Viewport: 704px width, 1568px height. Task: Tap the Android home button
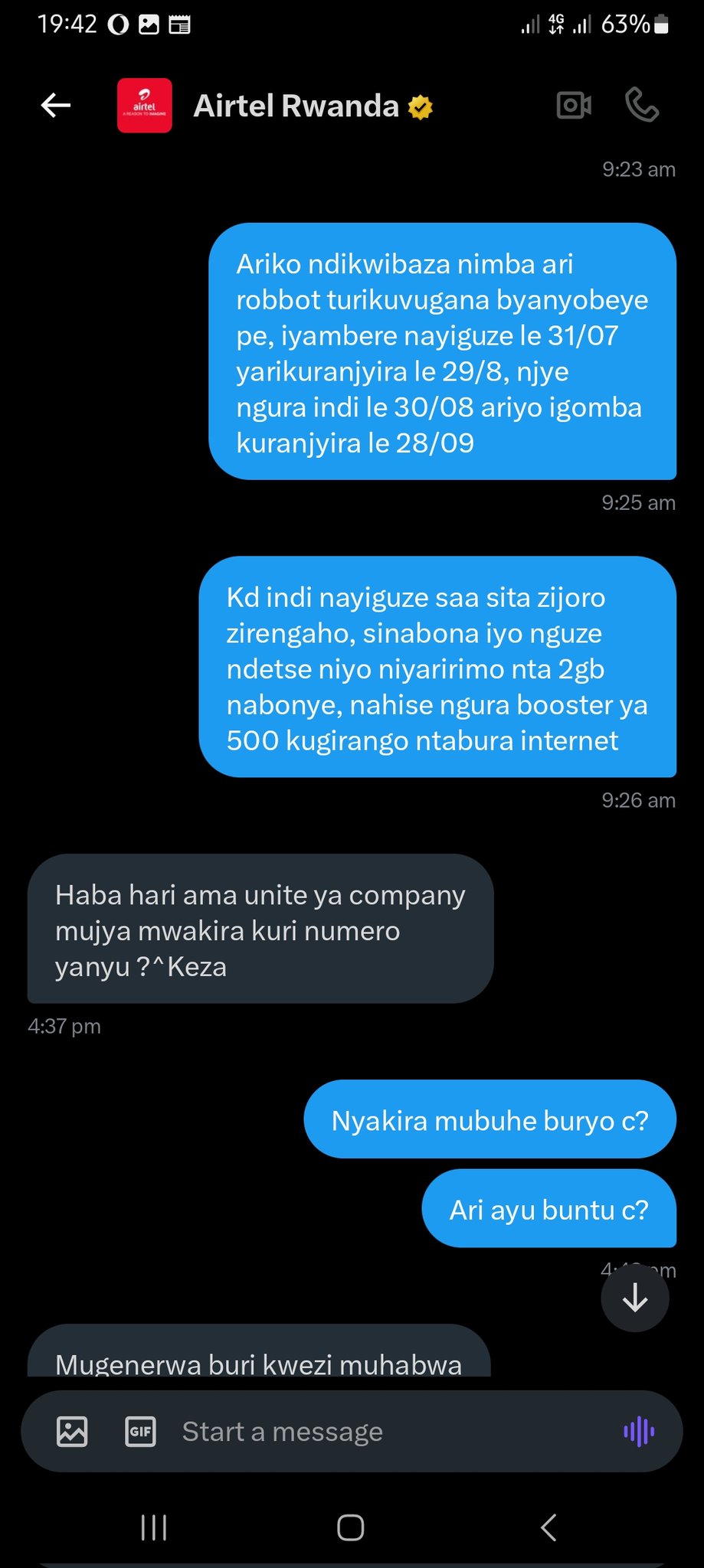click(x=351, y=1527)
